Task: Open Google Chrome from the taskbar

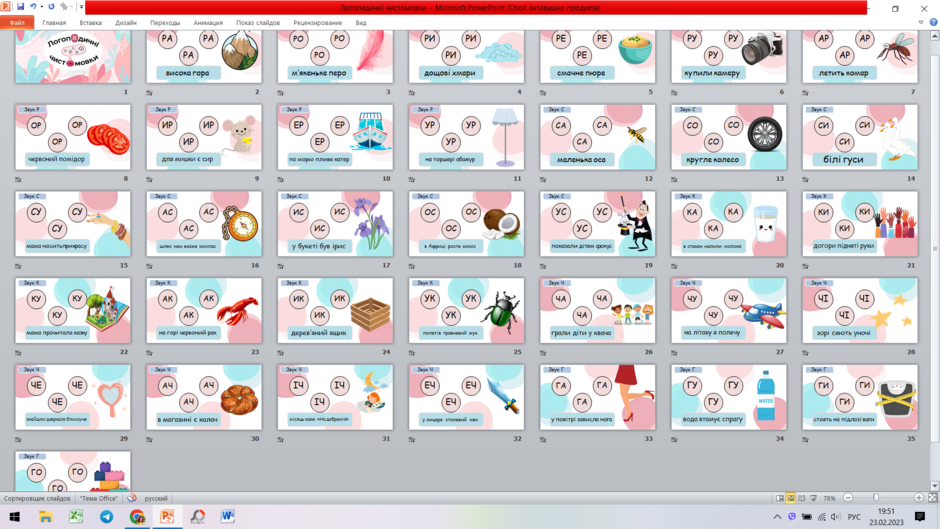Action: [137, 516]
